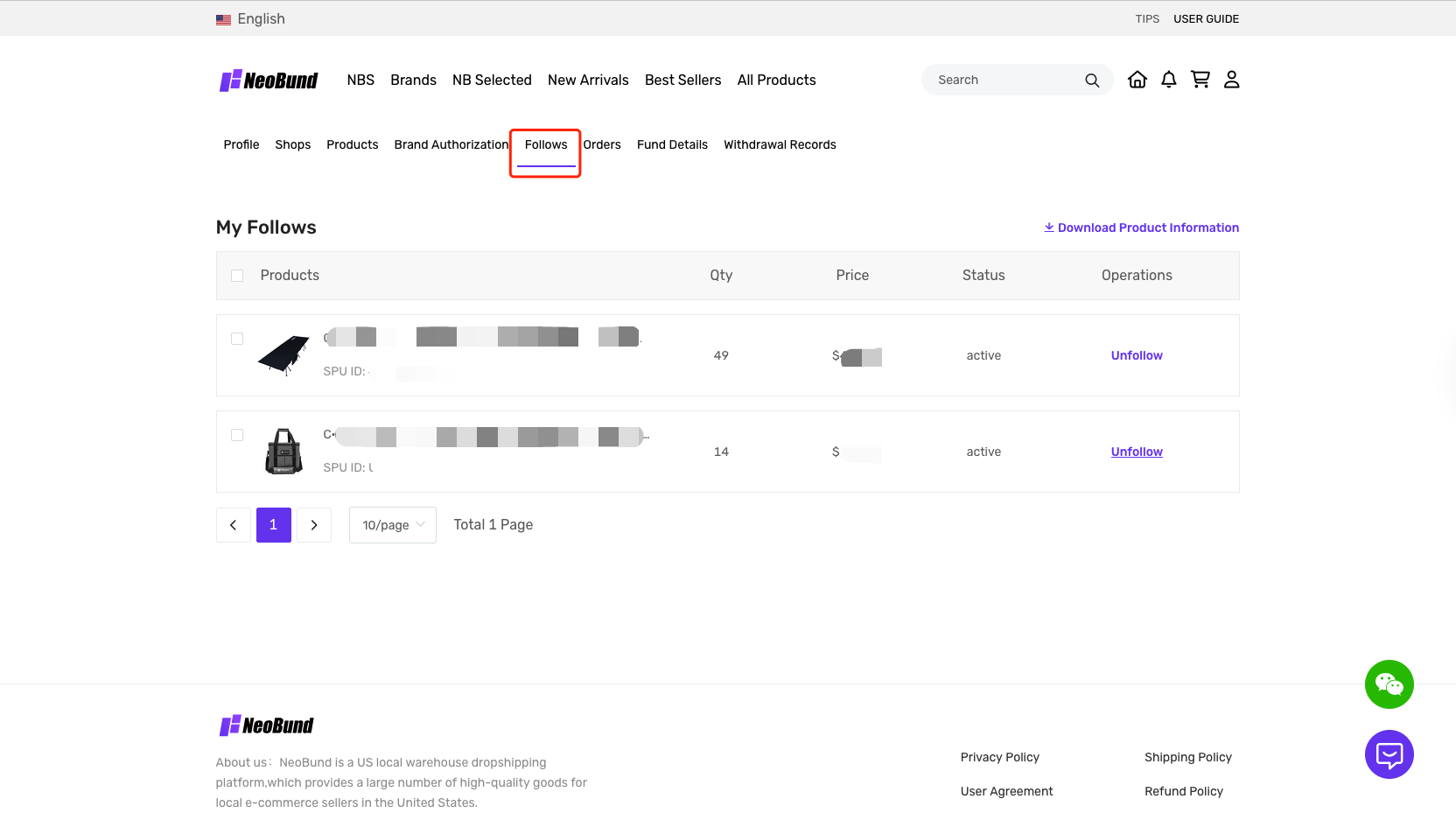This screenshot has height=820, width=1456.
Task: Expand the 10/page dropdown
Action: click(x=392, y=525)
